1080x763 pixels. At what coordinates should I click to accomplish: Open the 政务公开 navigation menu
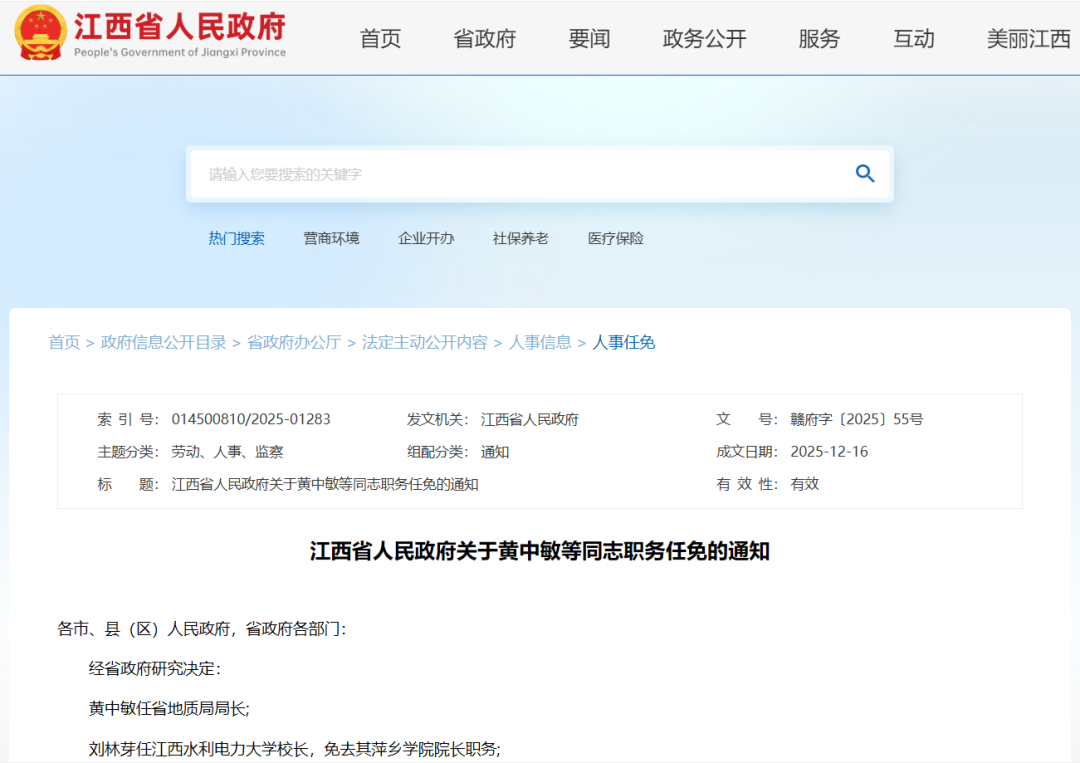(704, 39)
